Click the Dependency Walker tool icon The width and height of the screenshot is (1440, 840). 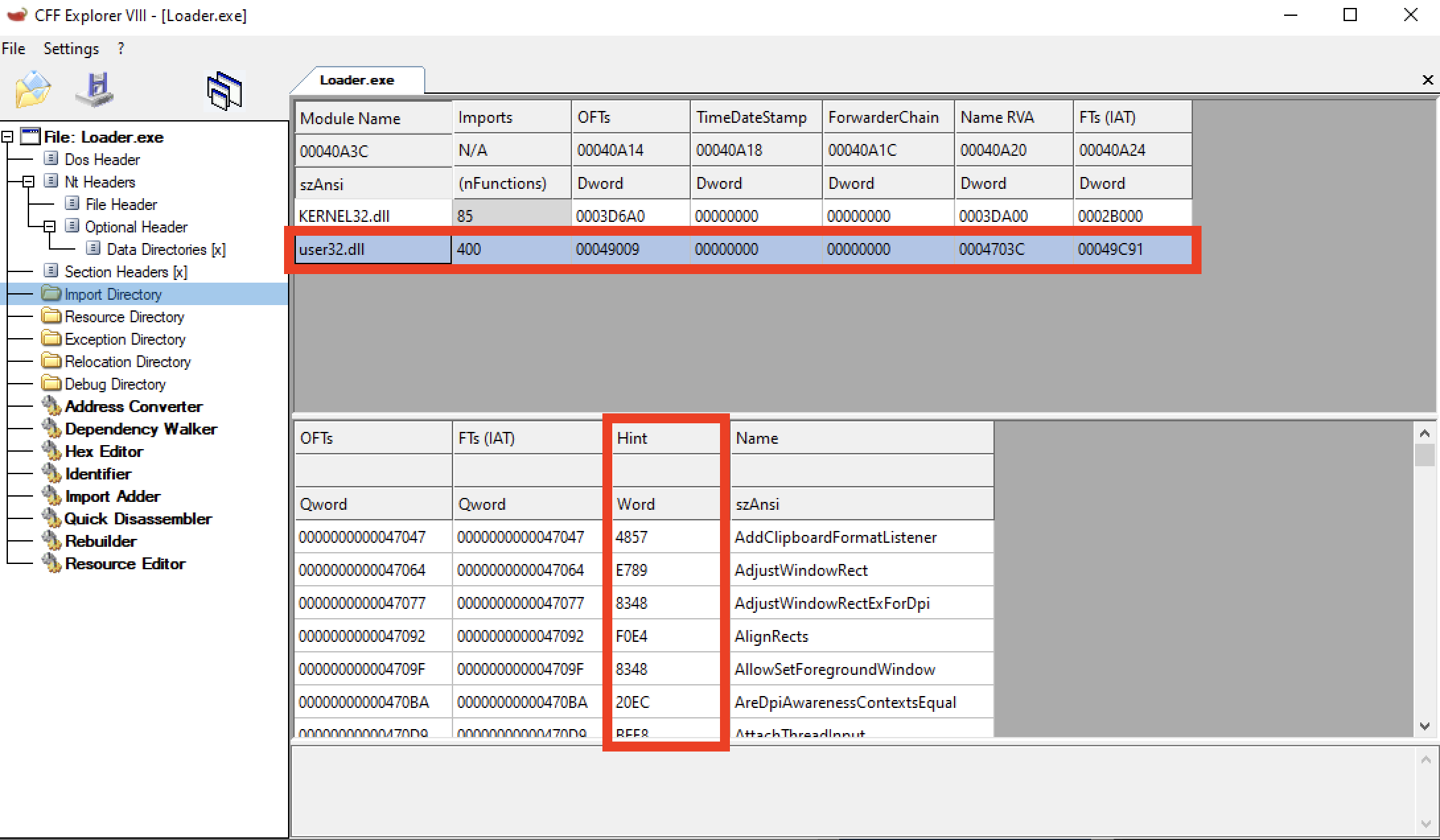[52, 428]
